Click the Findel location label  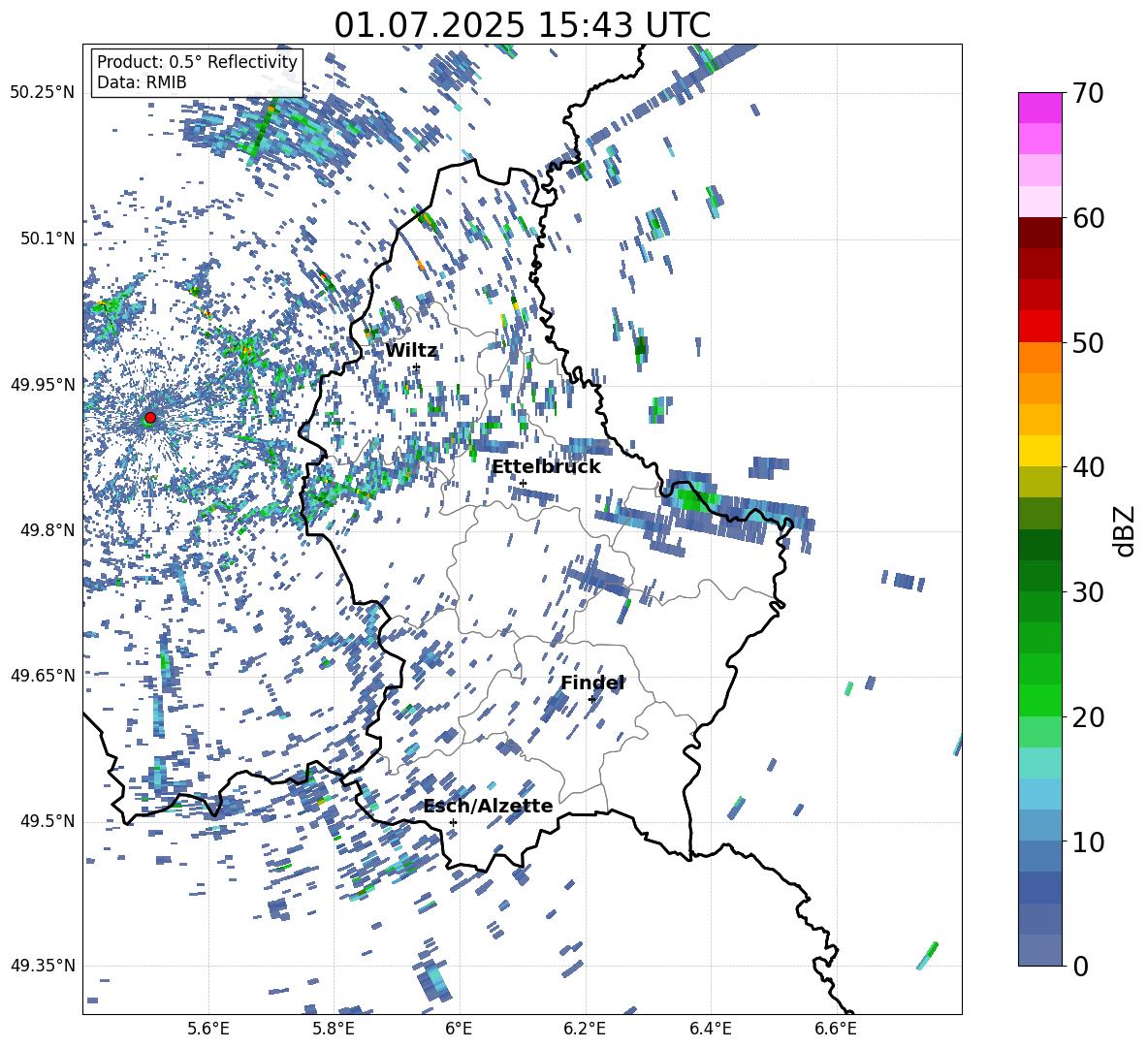coord(592,683)
